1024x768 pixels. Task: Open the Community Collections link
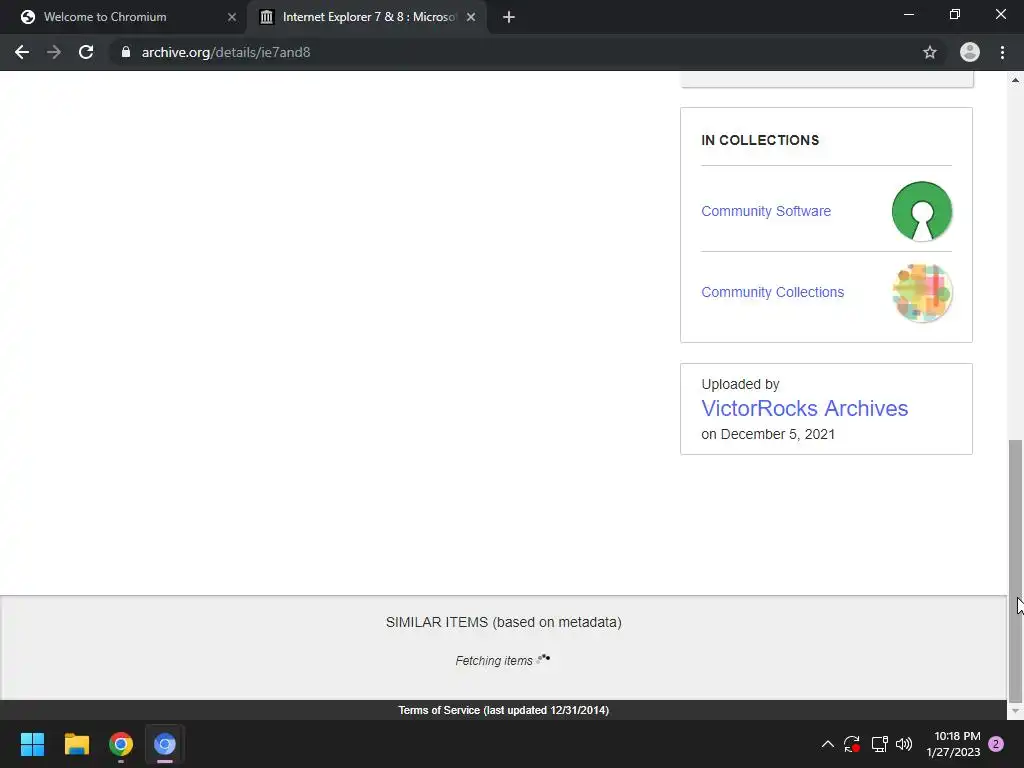(773, 292)
